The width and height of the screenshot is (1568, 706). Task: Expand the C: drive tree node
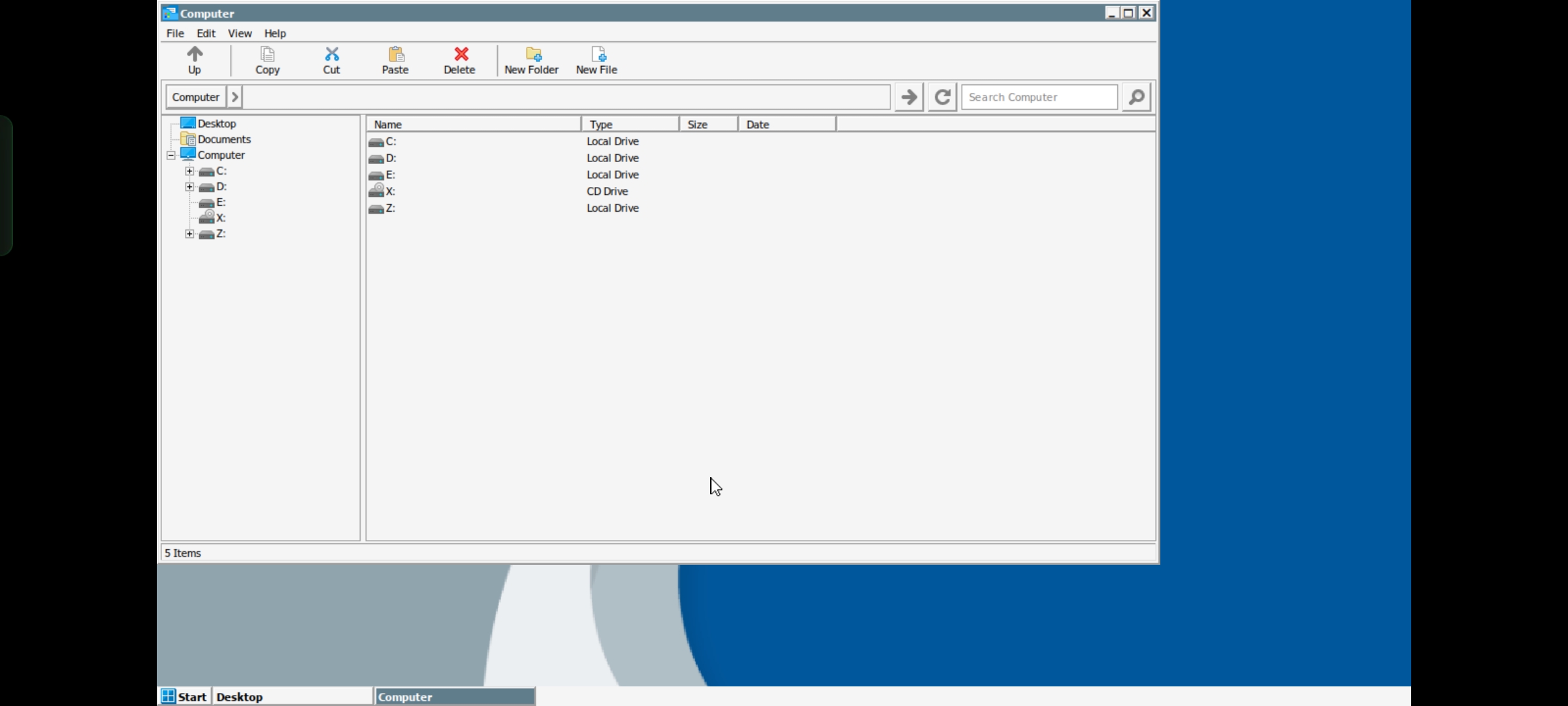pos(189,171)
